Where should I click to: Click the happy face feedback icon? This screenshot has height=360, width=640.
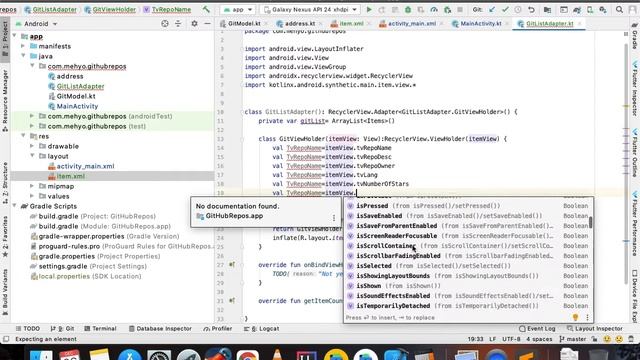click(607, 339)
